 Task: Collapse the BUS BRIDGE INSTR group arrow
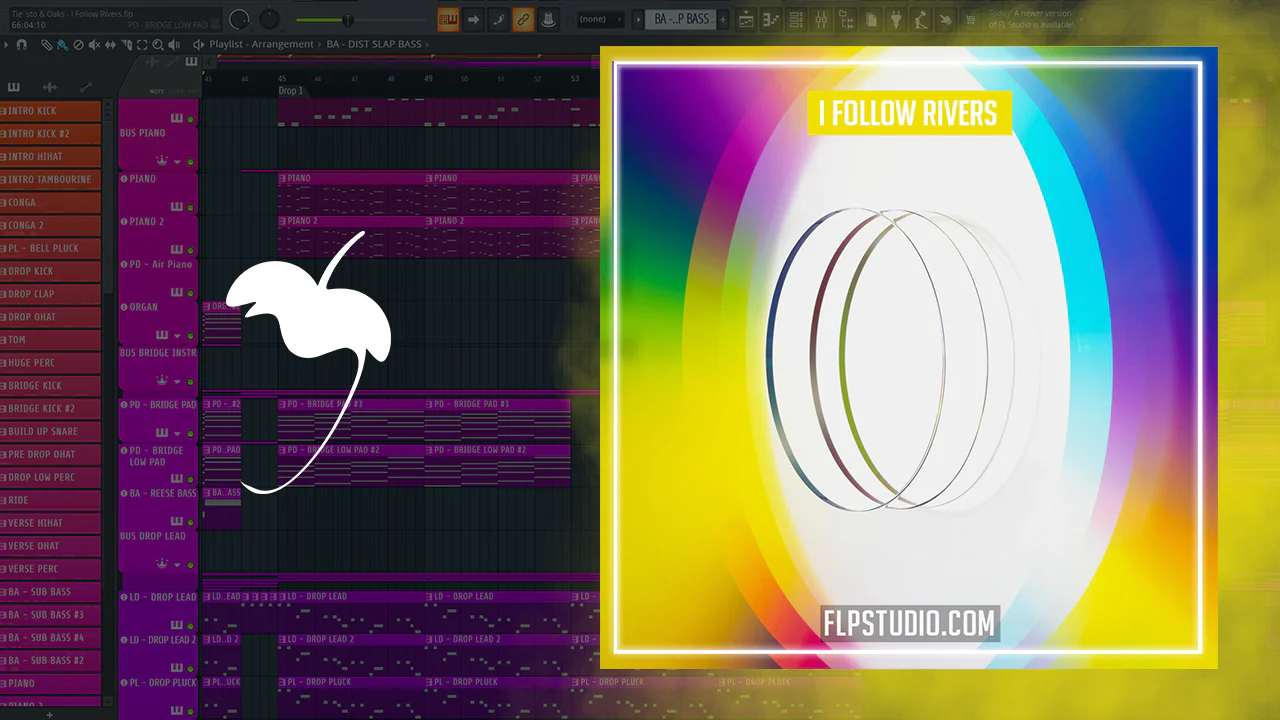(178, 382)
